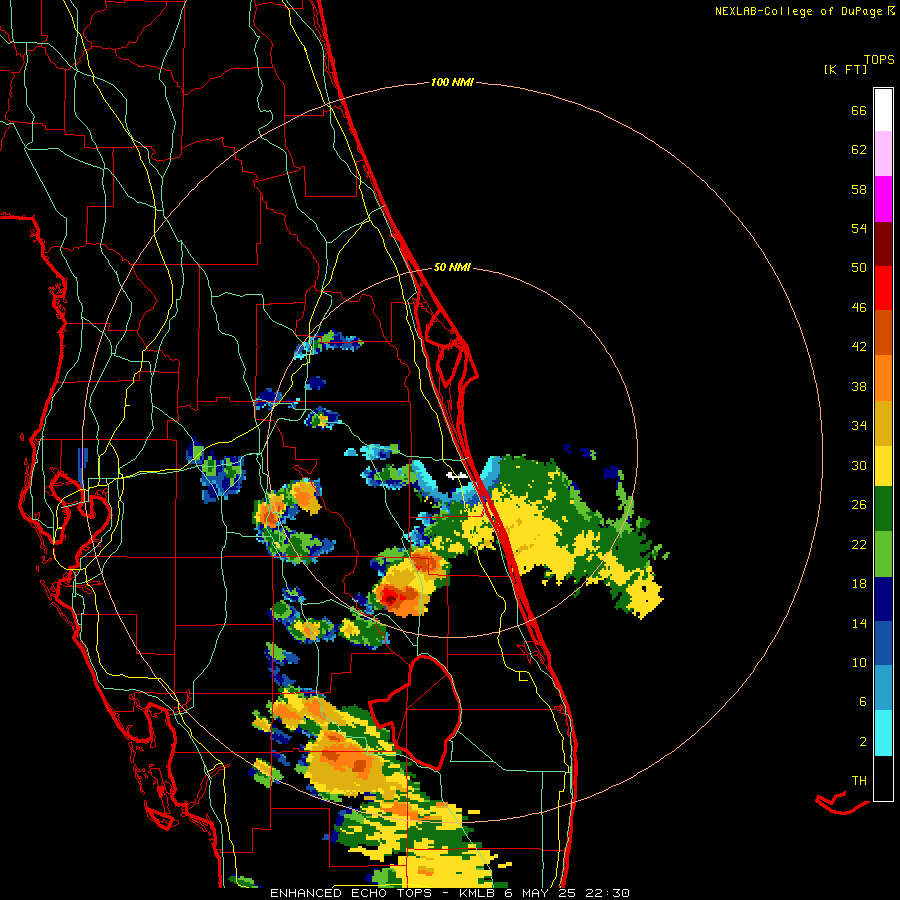Click the white radar site marker
Viewport: 900px width, 900px height.
457,475
